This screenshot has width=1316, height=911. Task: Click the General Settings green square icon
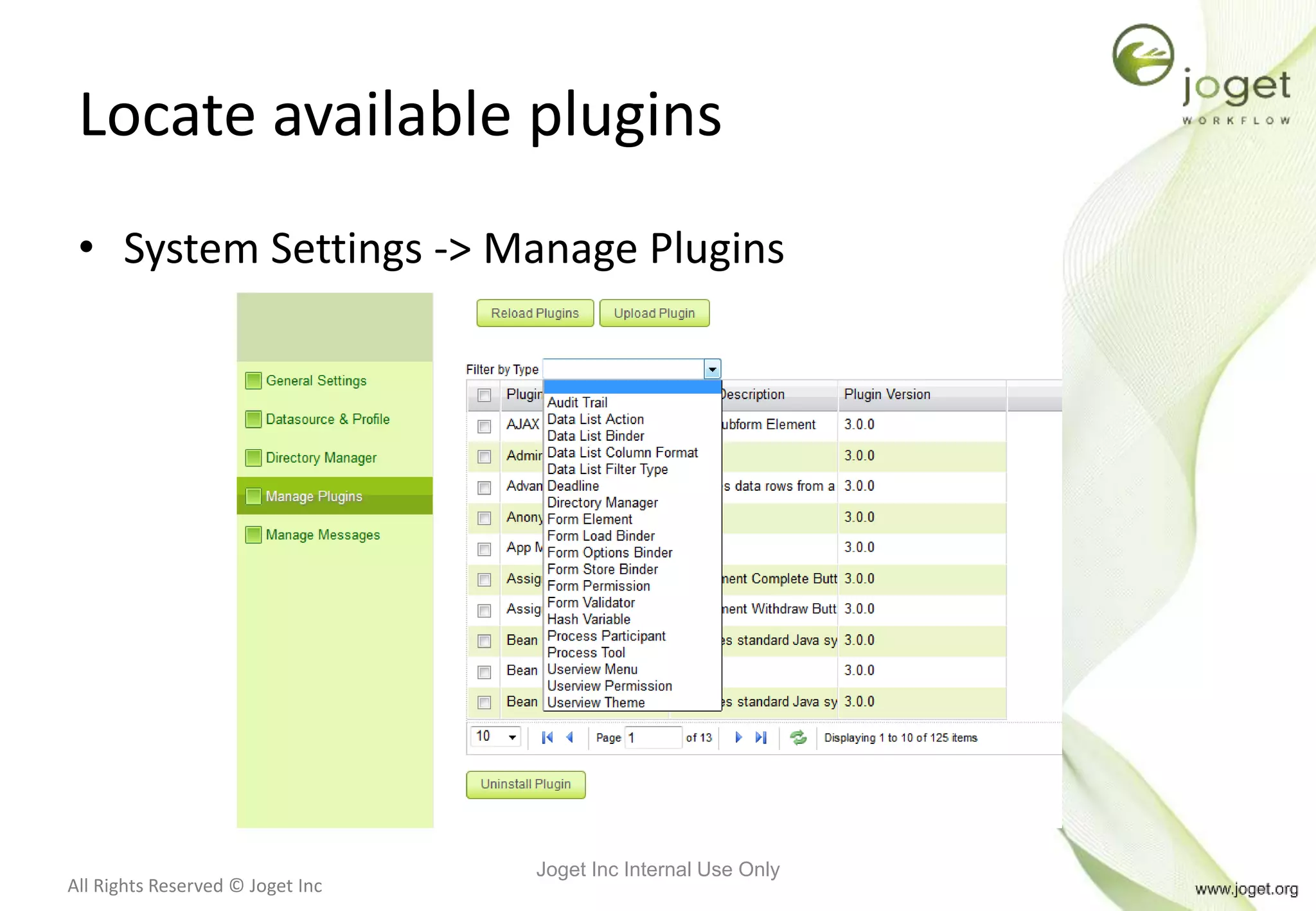(x=254, y=381)
